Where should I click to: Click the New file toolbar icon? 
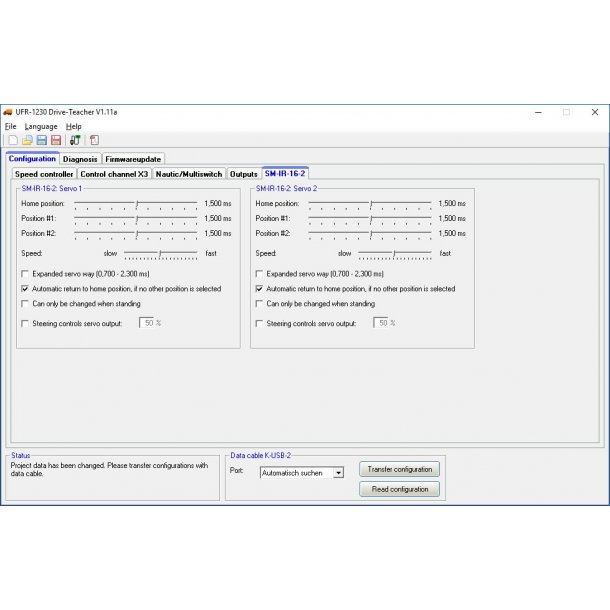(x=12, y=140)
